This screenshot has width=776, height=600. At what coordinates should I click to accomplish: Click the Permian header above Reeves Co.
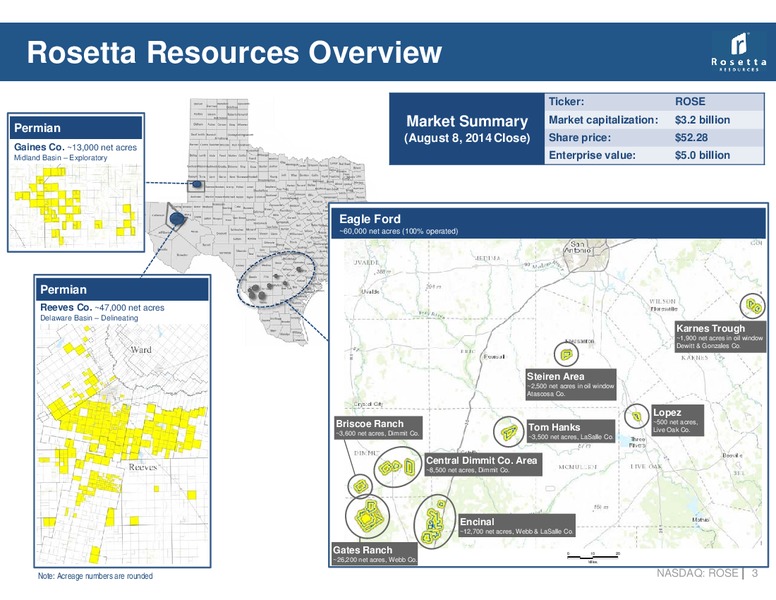[x=122, y=290]
